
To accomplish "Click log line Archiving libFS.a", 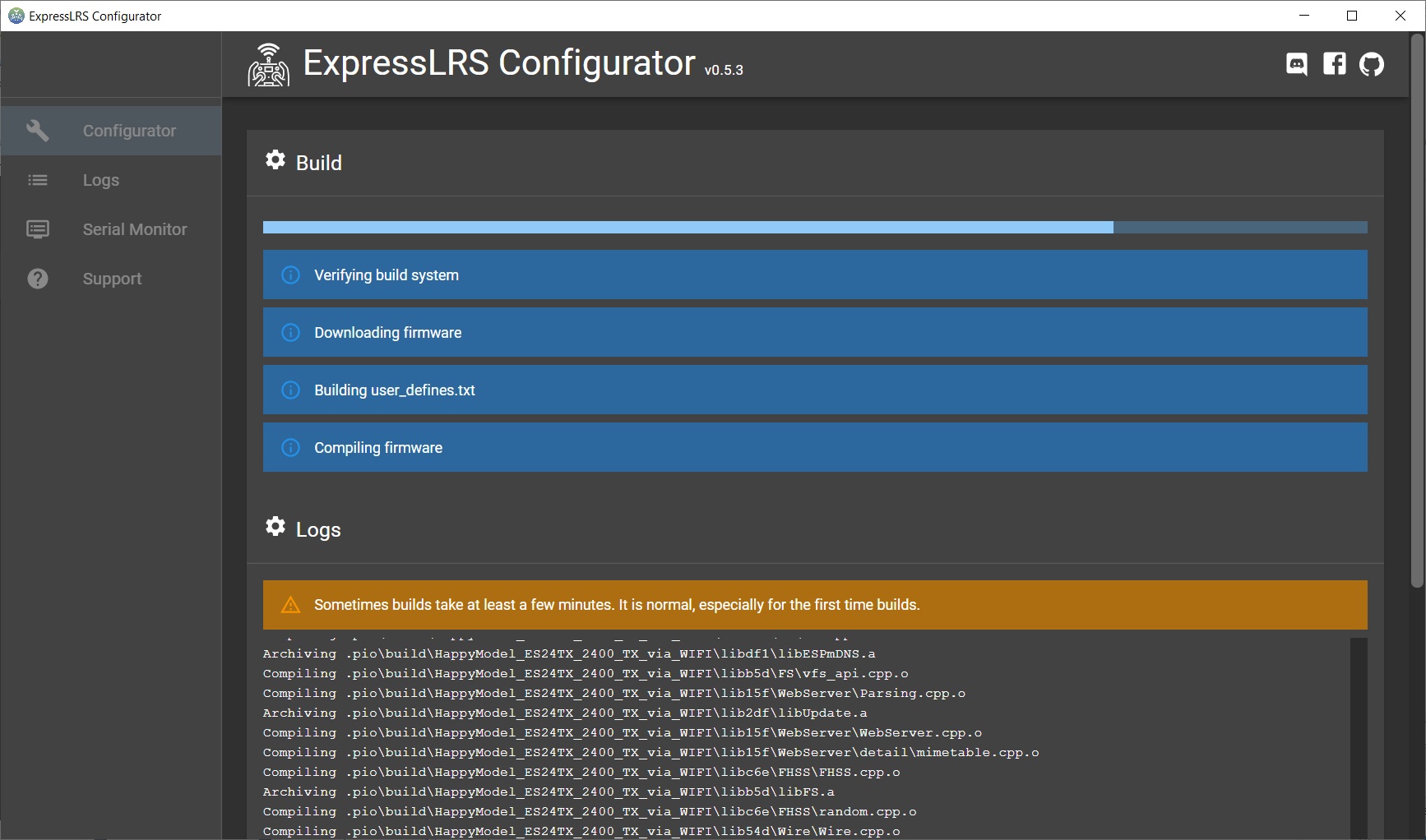I will tap(549, 792).
